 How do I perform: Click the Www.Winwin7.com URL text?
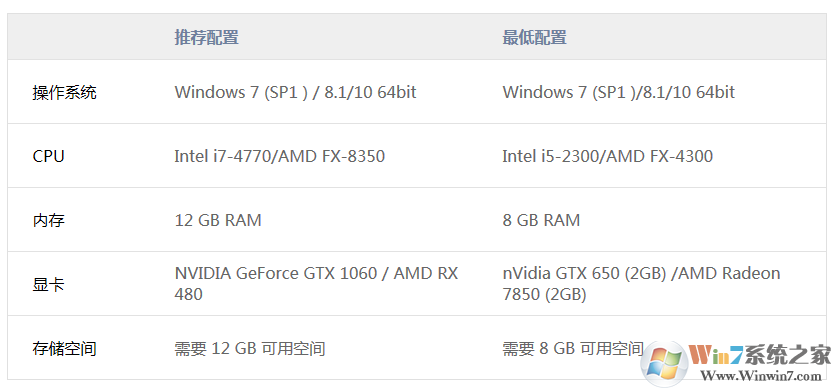point(761,376)
